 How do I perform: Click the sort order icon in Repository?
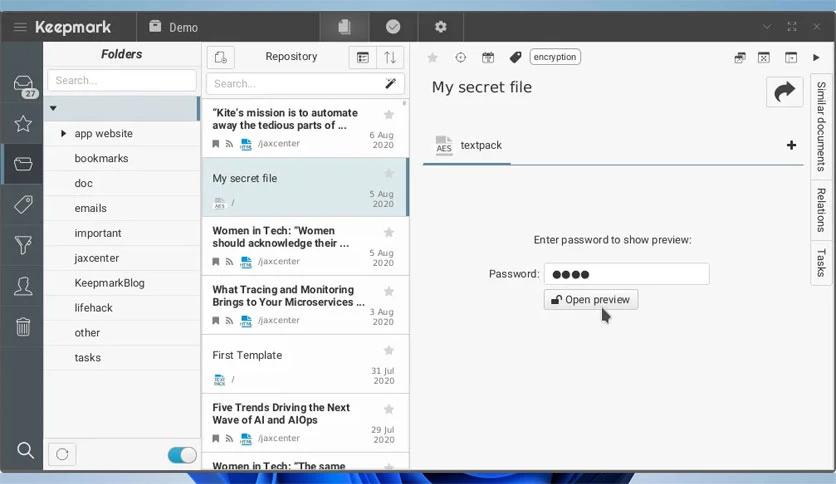point(391,58)
